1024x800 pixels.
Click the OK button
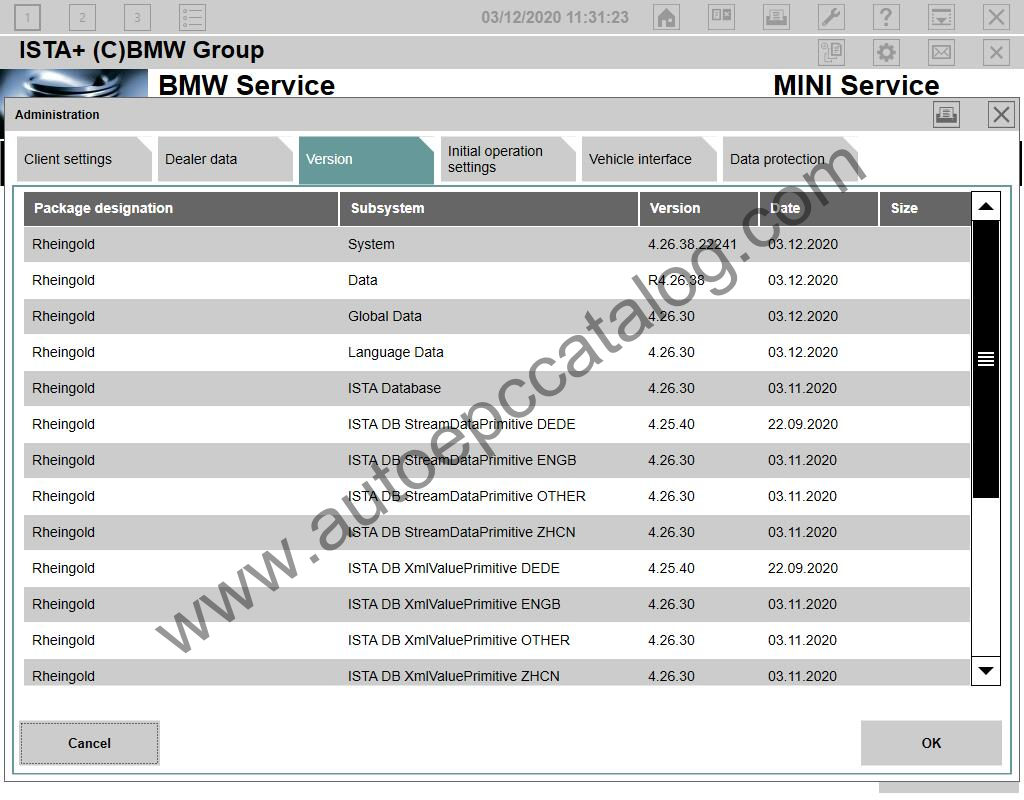[x=931, y=743]
